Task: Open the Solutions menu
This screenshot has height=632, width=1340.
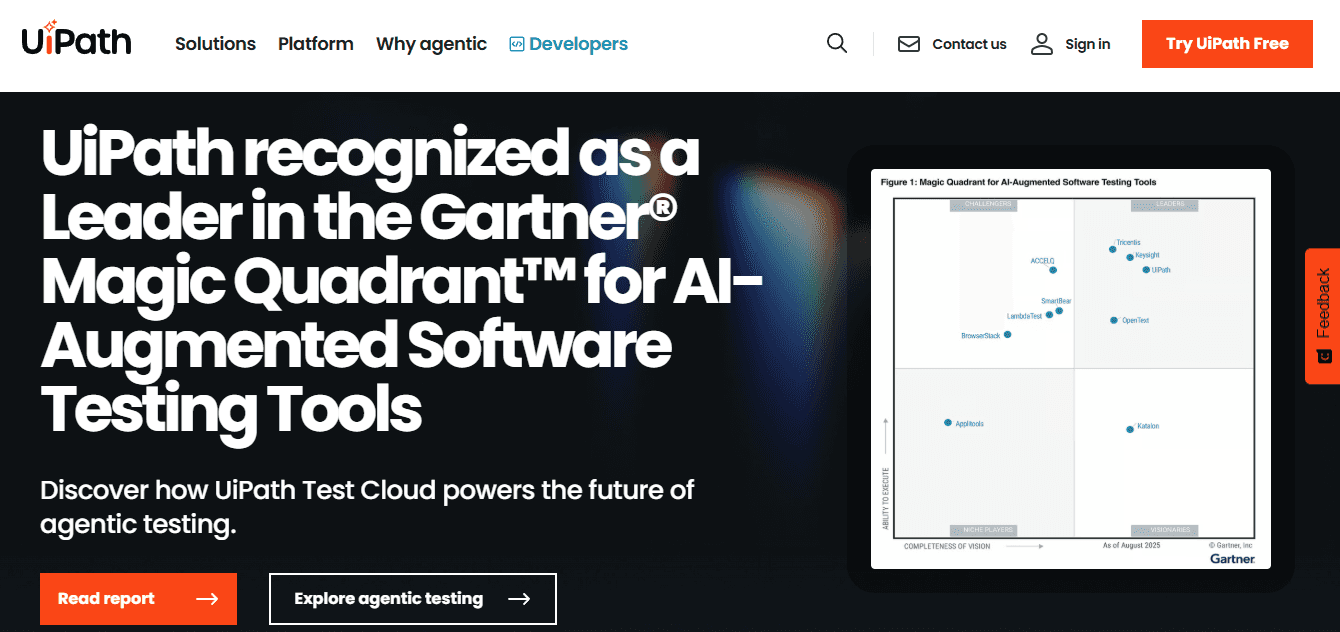Action: pos(215,44)
